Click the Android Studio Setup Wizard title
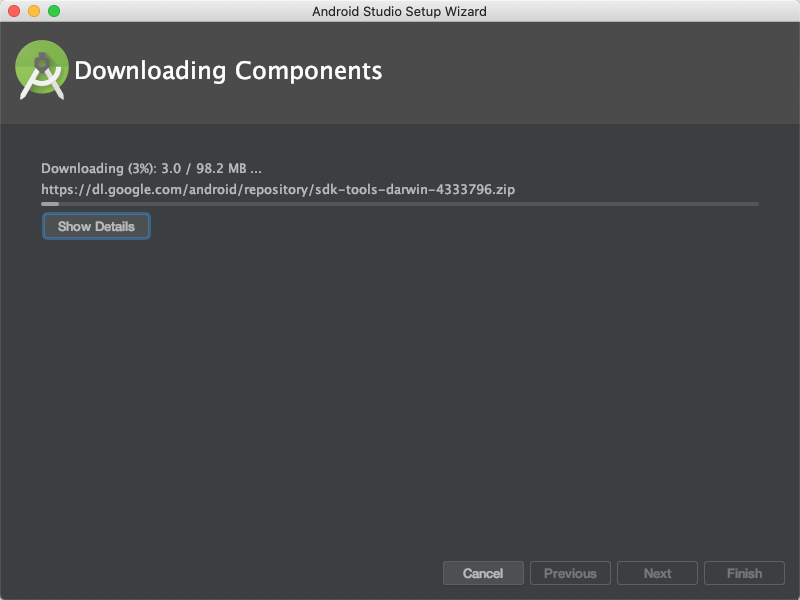The height and width of the screenshot is (600, 800). pos(399,11)
